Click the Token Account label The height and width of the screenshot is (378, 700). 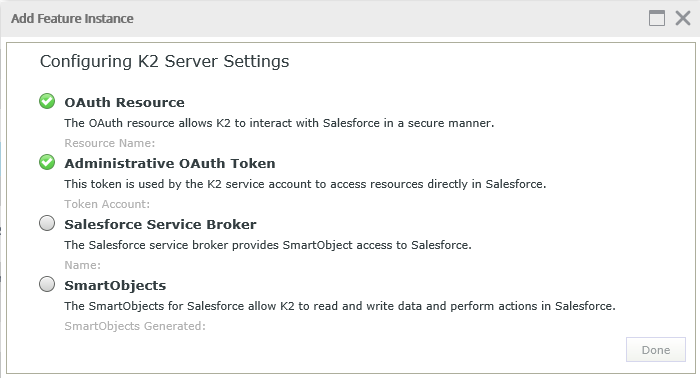(x=107, y=204)
